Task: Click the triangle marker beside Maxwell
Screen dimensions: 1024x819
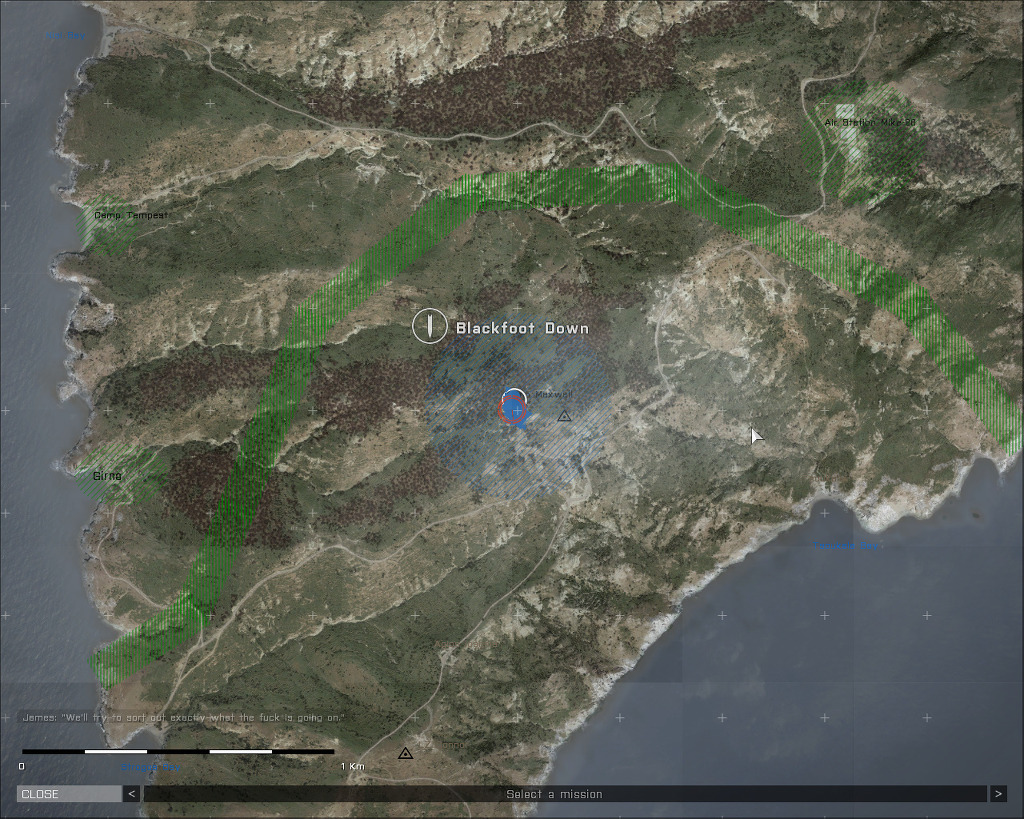Action: coord(564,416)
